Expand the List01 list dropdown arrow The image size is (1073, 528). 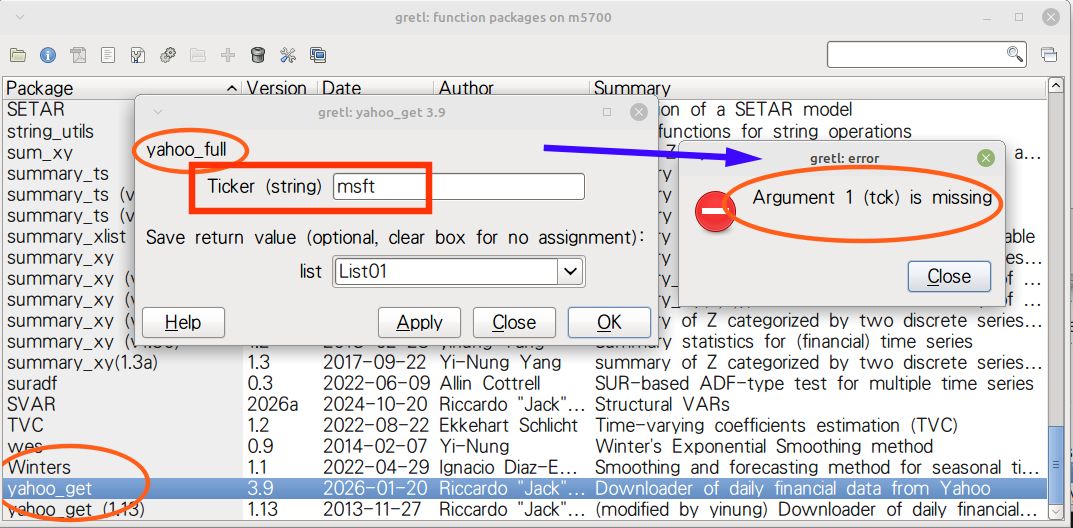(x=570, y=271)
